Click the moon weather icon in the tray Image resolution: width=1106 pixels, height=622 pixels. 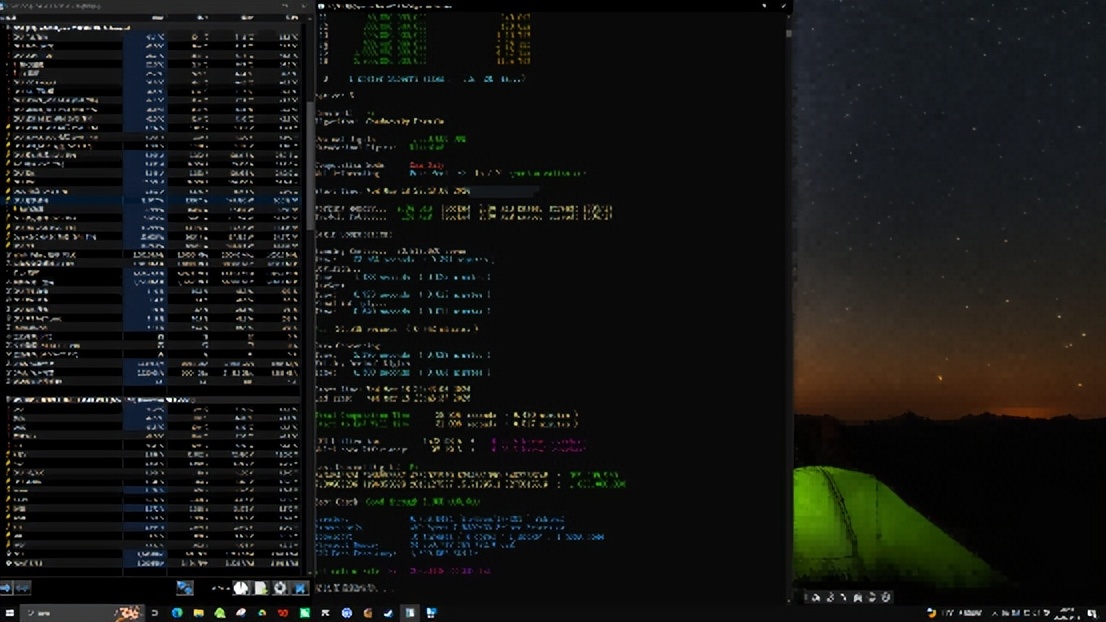pos(932,613)
